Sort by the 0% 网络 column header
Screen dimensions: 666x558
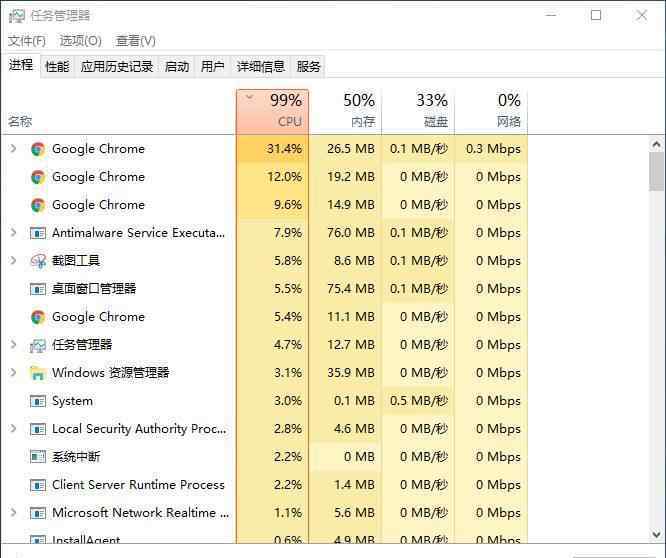pyautogui.click(x=491, y=111)
